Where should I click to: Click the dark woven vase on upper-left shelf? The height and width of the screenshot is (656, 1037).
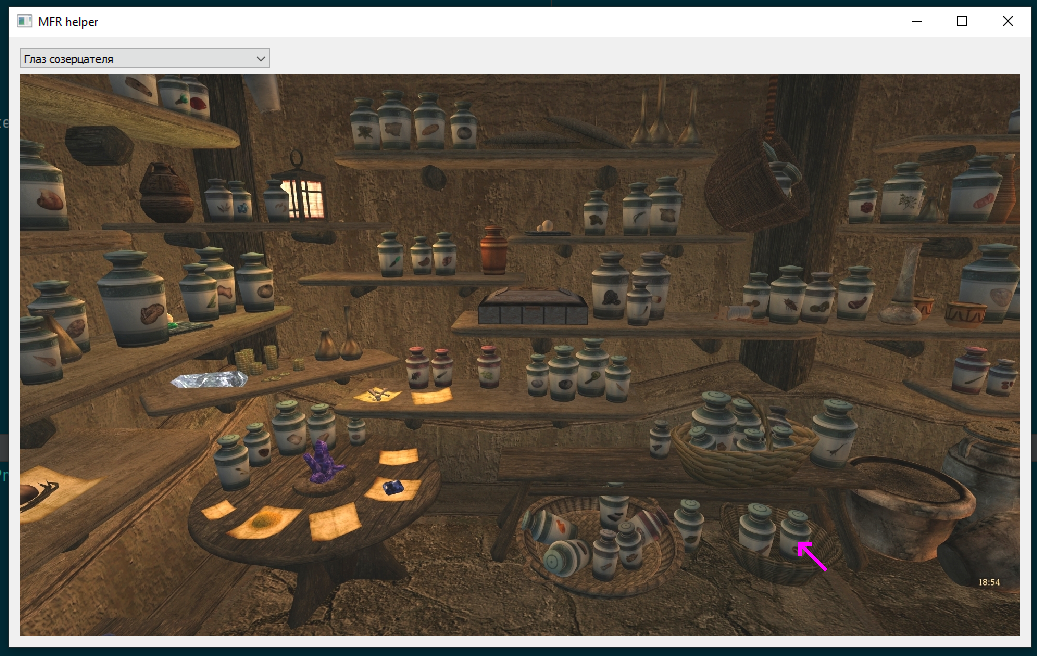[166, 192]
